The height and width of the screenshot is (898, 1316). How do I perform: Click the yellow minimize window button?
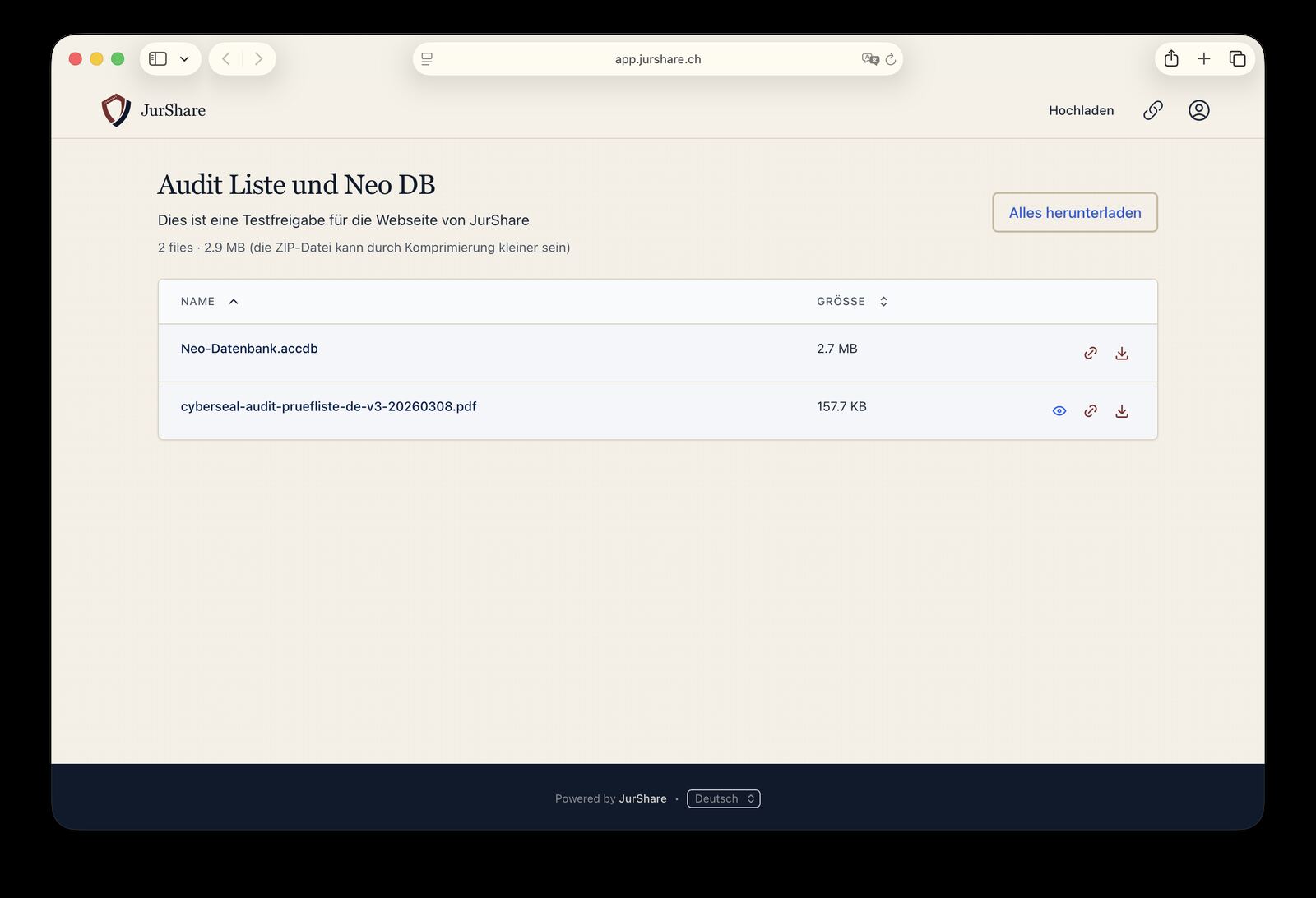point(96,58)
